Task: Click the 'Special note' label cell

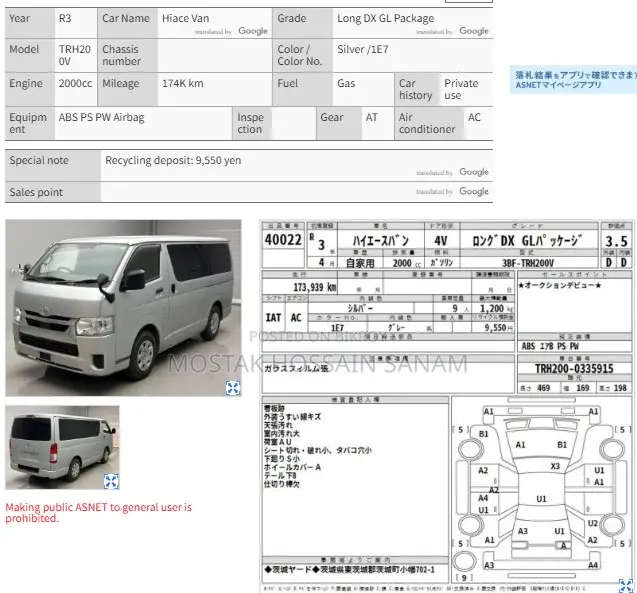Action: pos(53,165)
